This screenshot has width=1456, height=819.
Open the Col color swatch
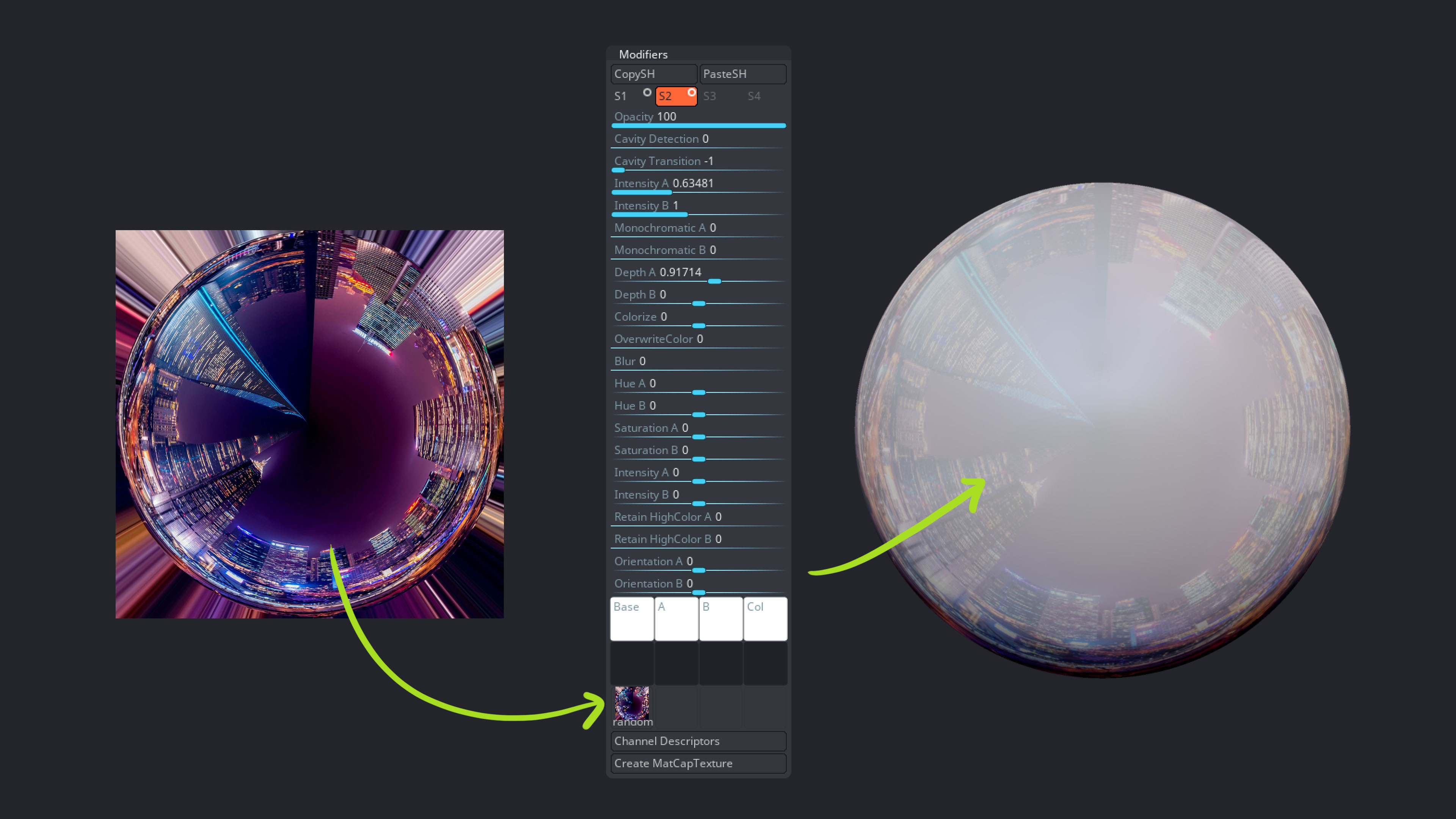pos(765,619)
